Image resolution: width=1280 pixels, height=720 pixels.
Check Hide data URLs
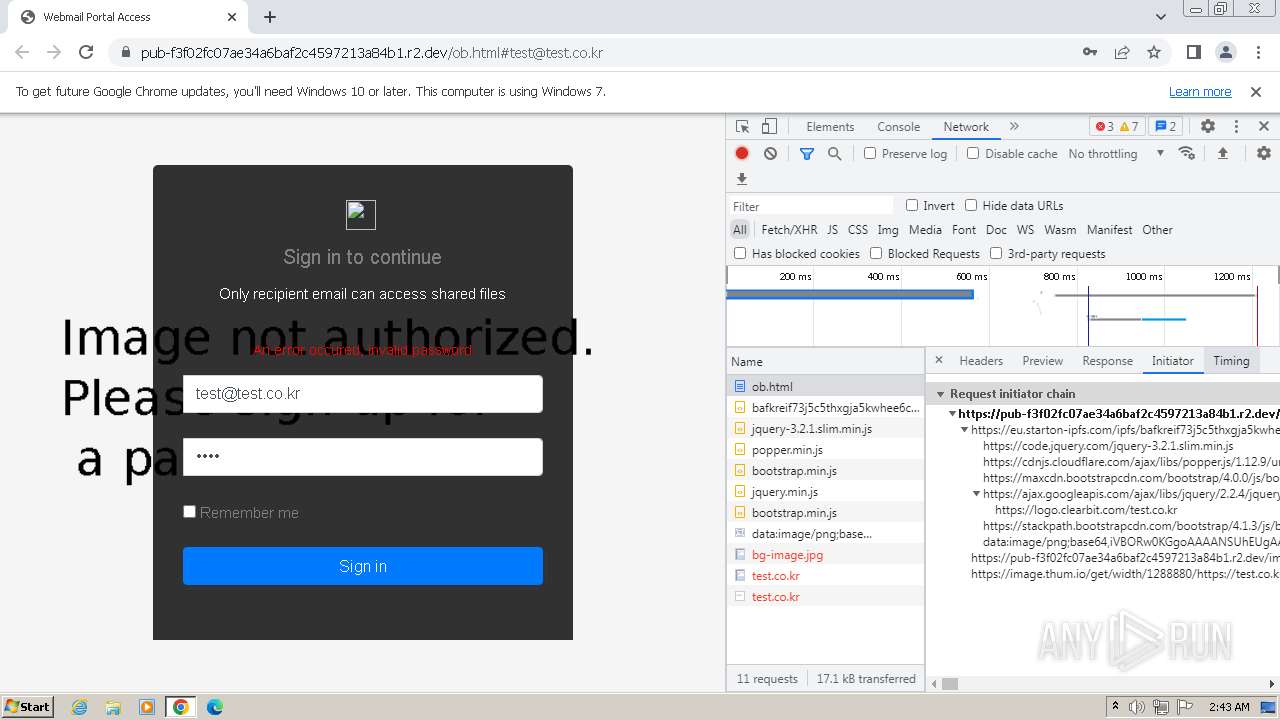pos(971,205)
